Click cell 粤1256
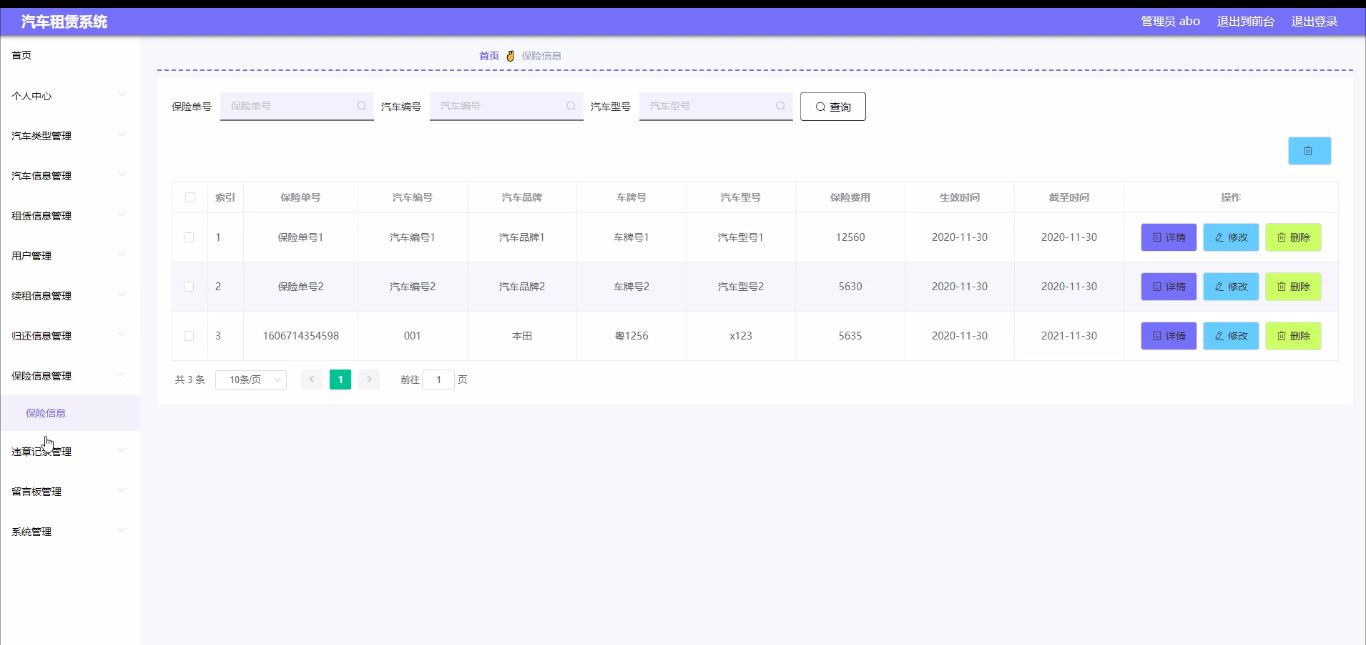The image size is (1366, 645). (631, 336)
